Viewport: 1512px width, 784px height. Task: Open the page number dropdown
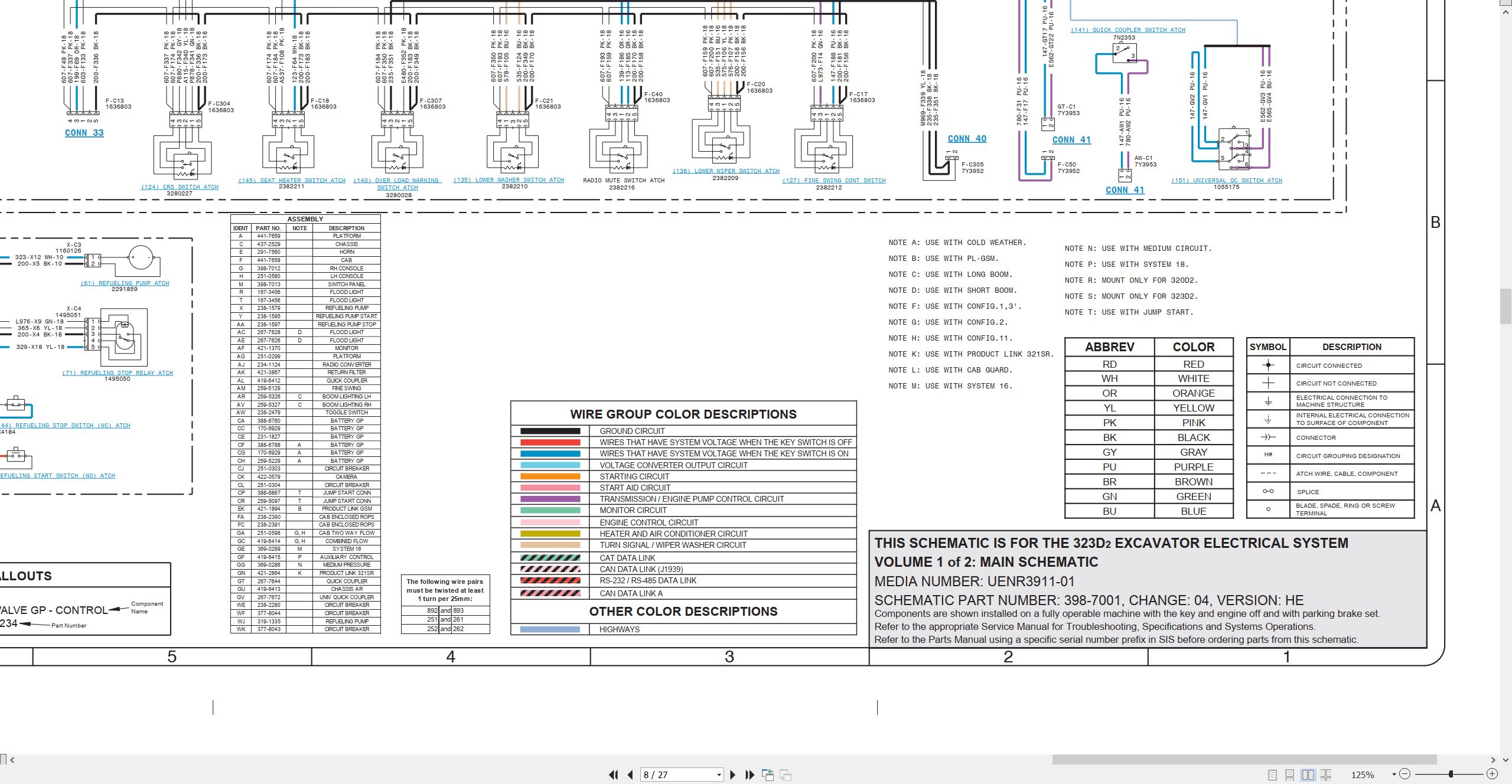[719, 775]
